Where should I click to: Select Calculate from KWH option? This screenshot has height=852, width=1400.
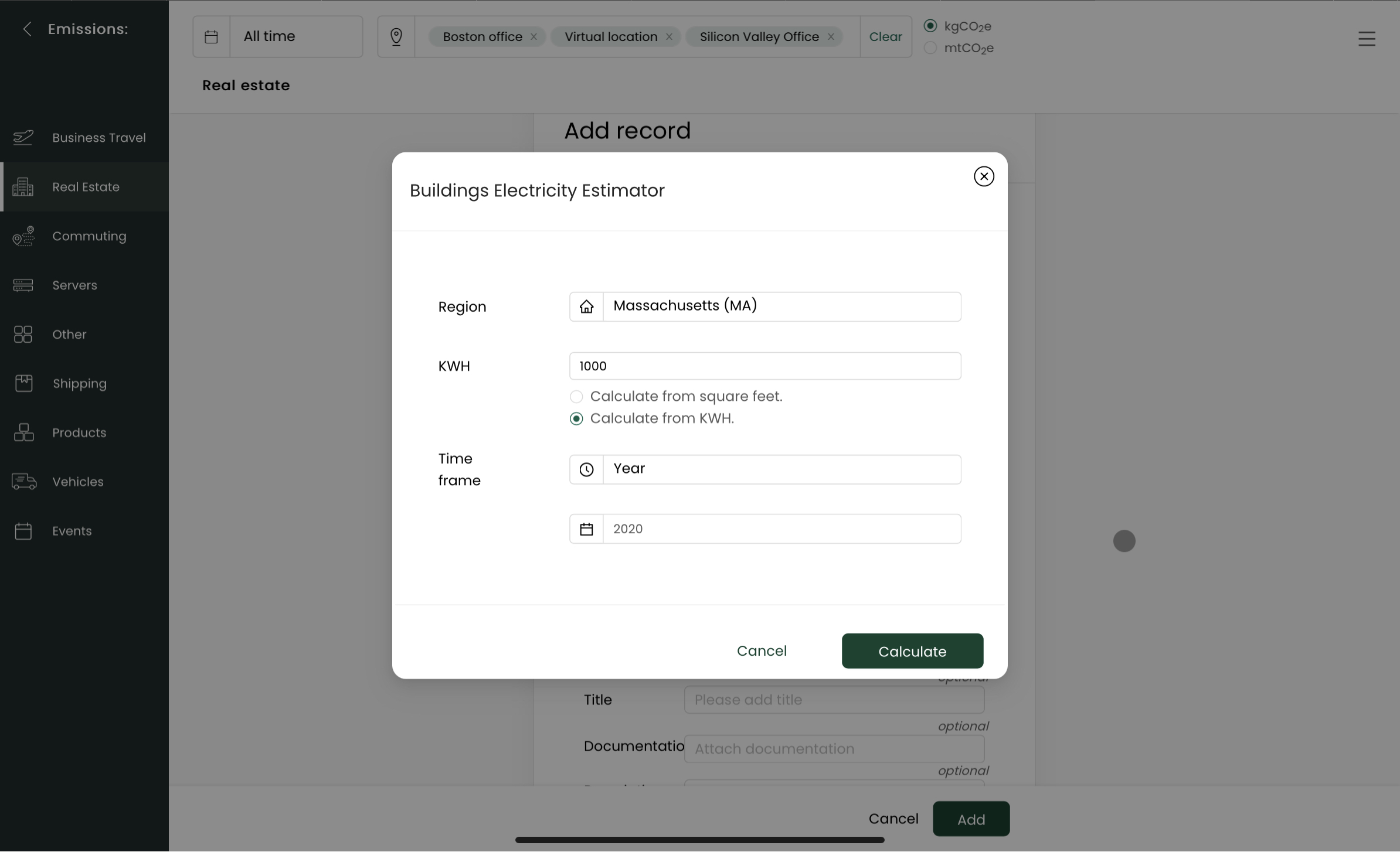pyautogui.click(x=576, y=419)
